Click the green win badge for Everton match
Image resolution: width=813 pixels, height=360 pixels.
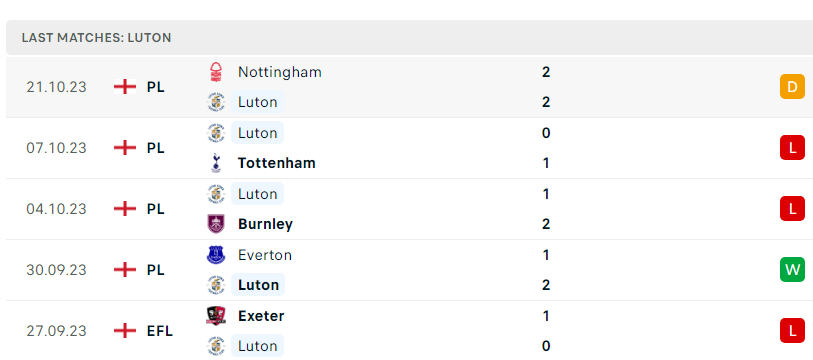coord(792,270)
